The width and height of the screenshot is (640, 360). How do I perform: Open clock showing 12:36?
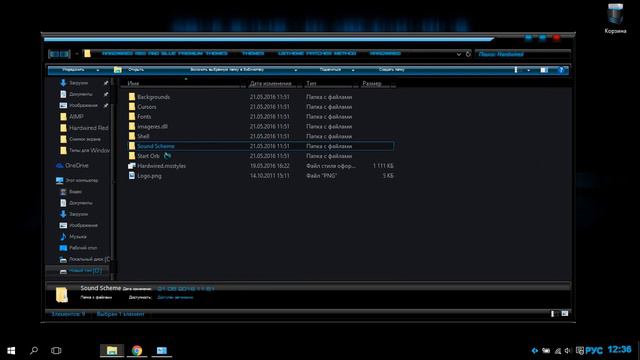click(620, 349)
